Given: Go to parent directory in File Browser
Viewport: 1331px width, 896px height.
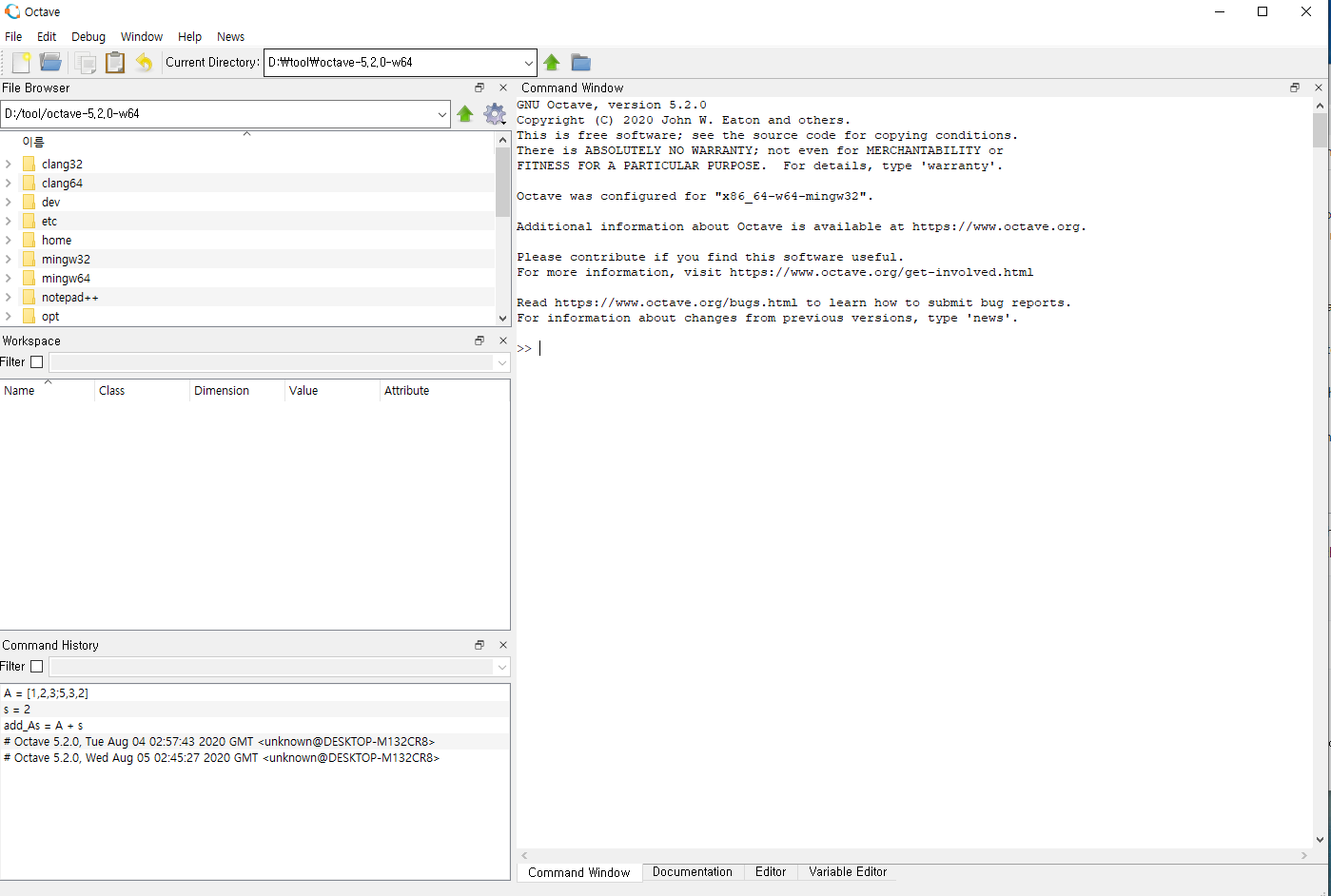Looking at the screenshot, I should [x=465, y=114].
